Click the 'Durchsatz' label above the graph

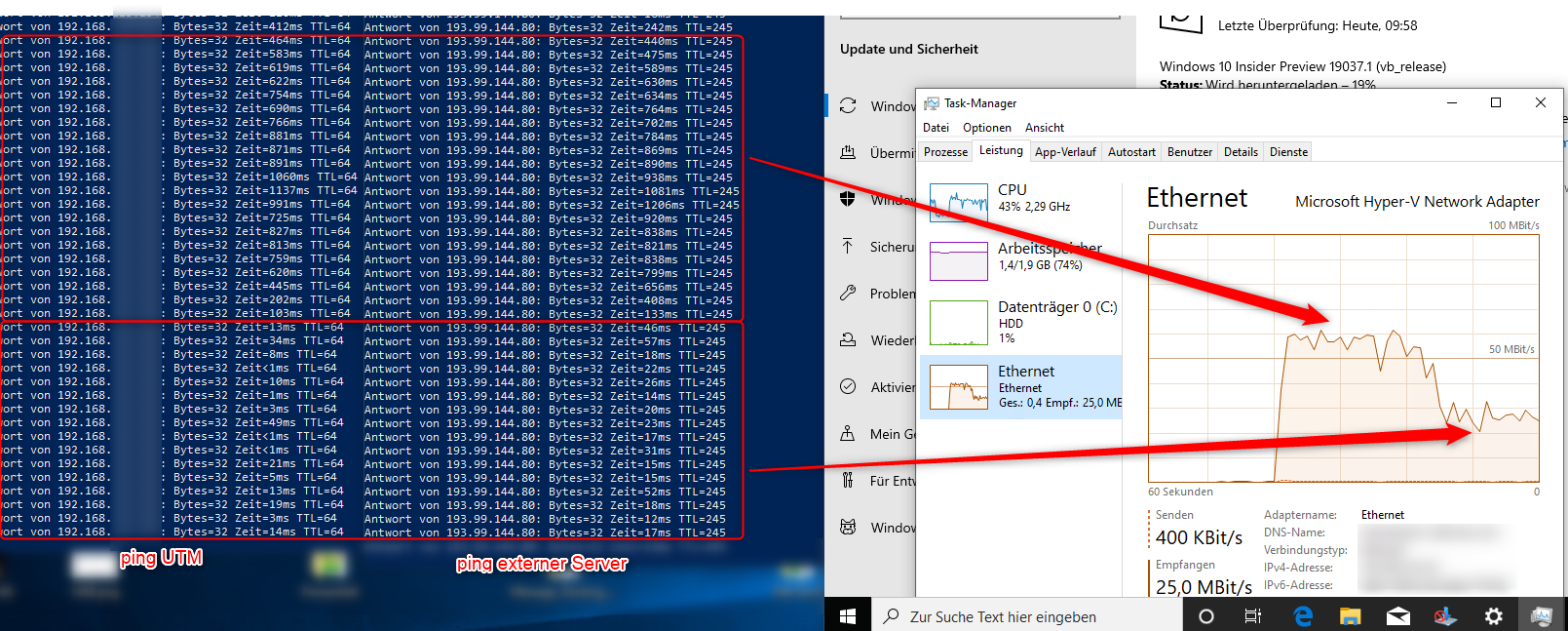point(1172,225)
